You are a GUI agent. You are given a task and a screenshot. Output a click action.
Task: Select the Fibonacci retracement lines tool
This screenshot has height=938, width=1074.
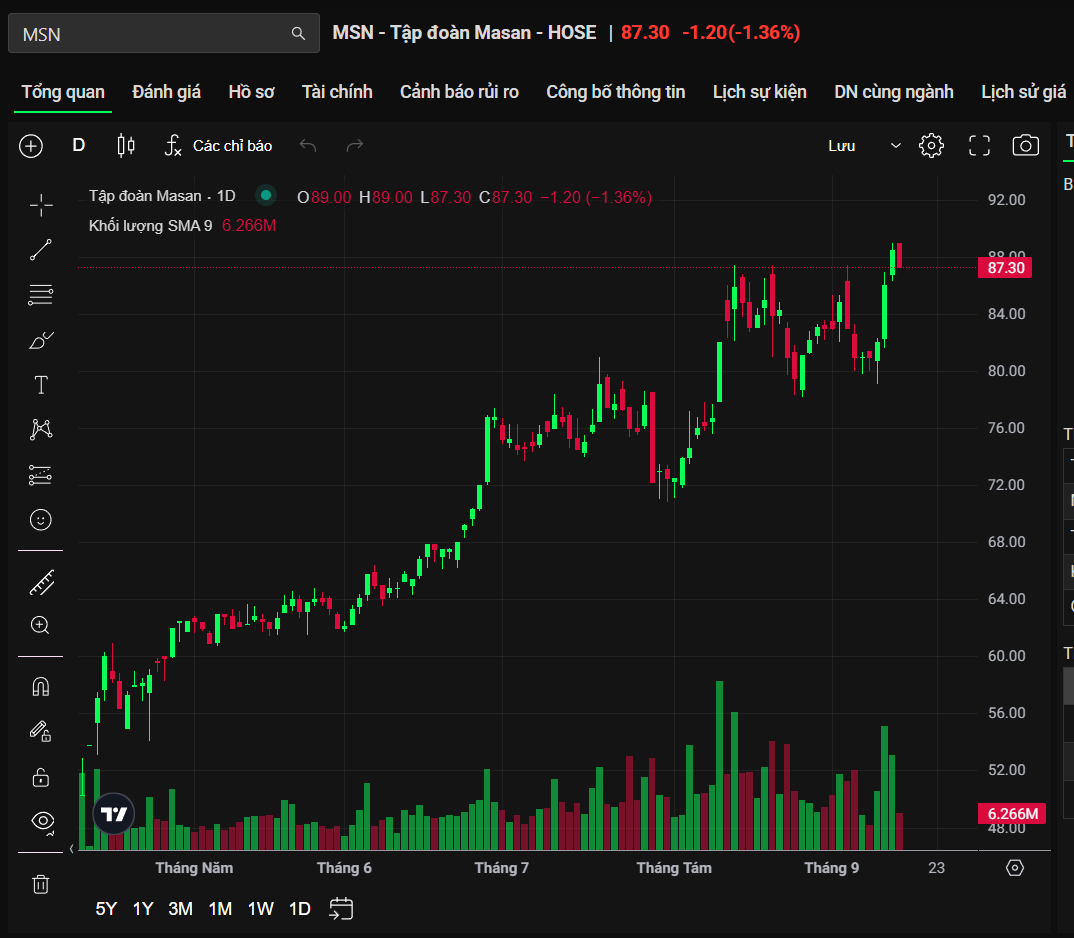41,295
